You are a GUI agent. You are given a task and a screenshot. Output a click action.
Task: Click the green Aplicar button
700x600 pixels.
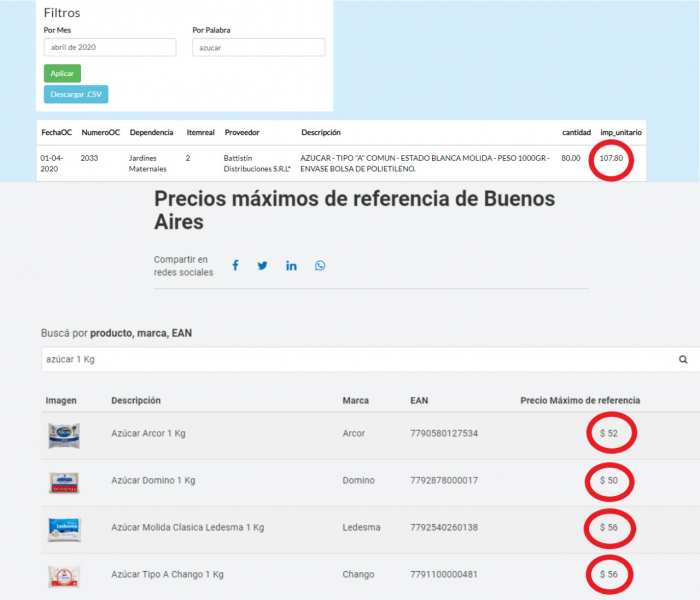[62, 73]
